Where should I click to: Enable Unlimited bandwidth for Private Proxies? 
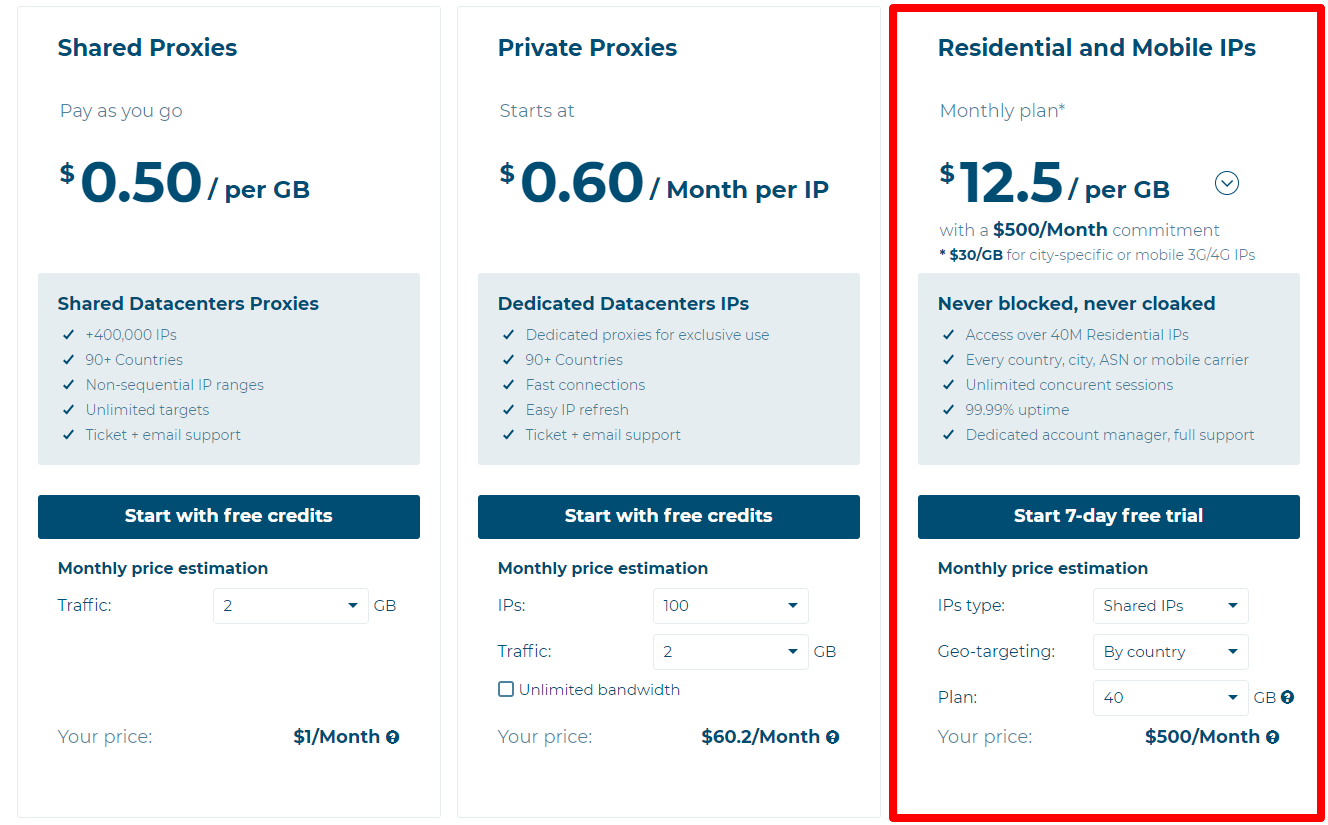point(505,689)
